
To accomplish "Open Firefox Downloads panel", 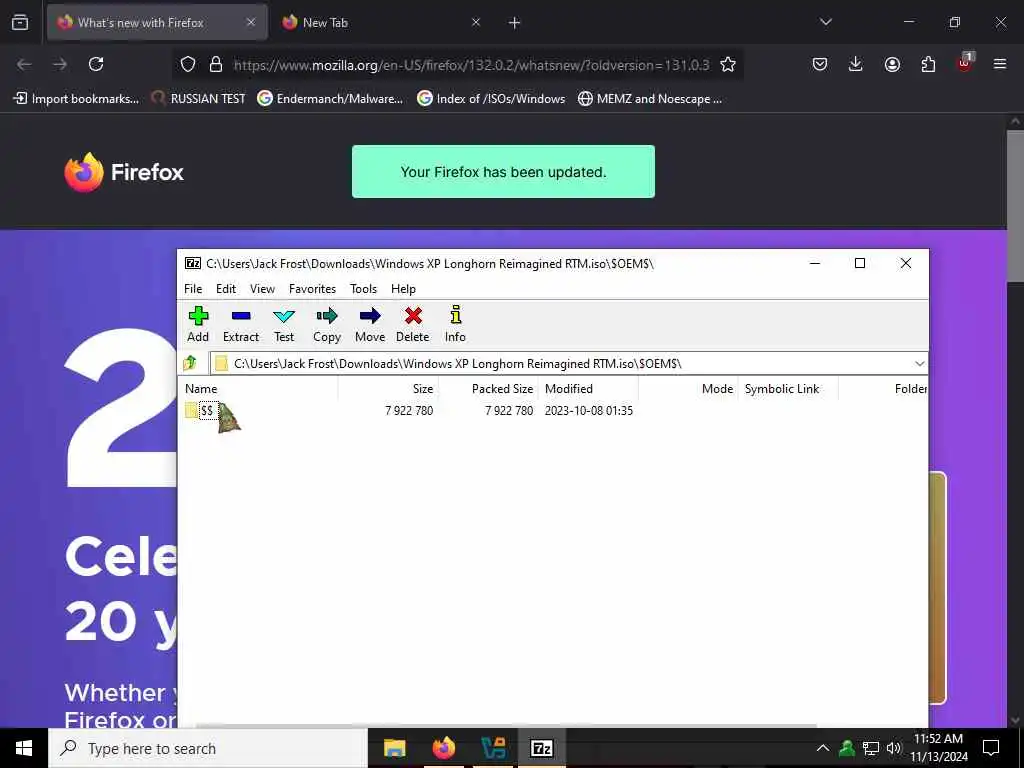I will coord(856,64).
